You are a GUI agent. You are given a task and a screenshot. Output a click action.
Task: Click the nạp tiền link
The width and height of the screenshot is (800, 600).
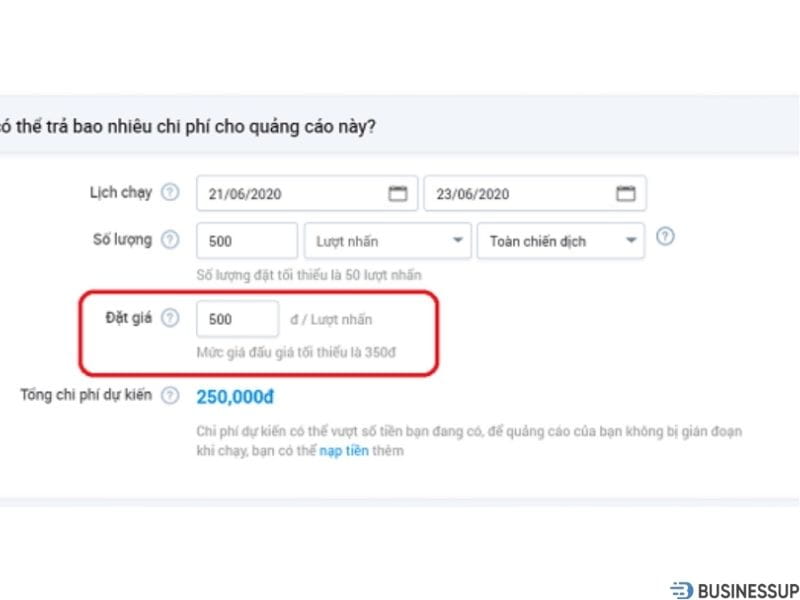tap(344, 451)
